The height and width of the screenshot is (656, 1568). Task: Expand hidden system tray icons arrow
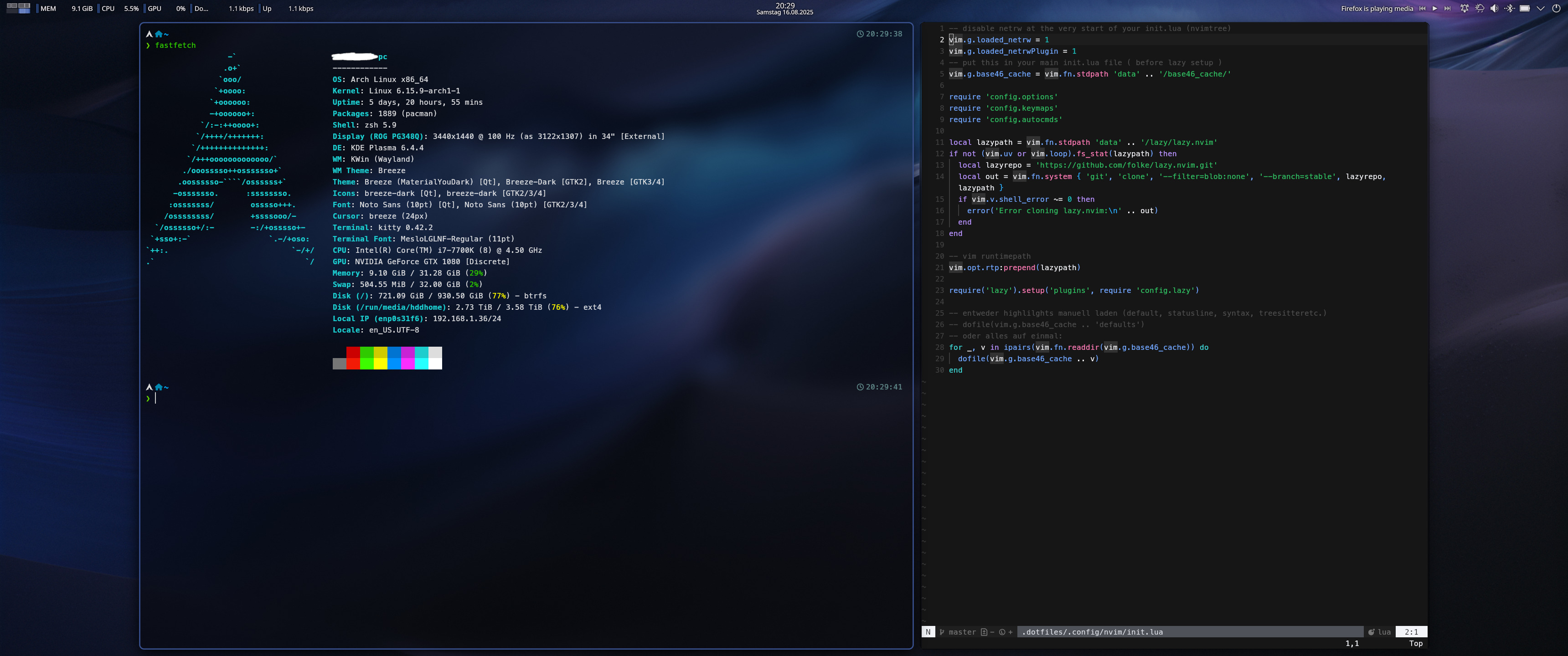pos(1541,9)
